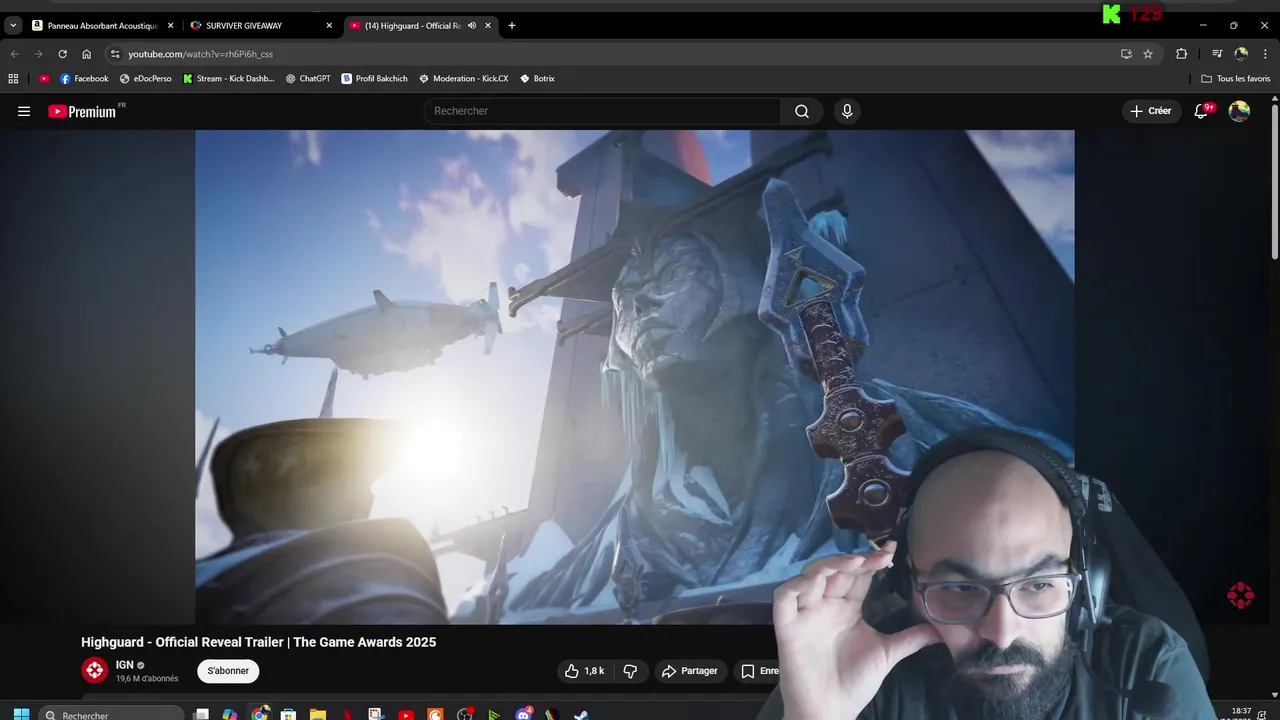
Task: Click the Highguard Official Reveal Trailer title
Action: (x=258, y=642)
